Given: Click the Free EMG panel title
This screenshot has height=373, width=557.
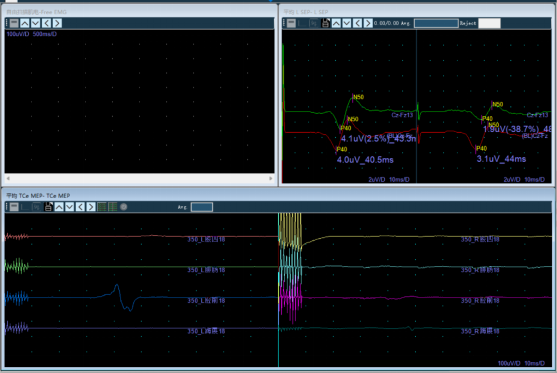Looking at the screenshot, I should (x=36, y=12).
